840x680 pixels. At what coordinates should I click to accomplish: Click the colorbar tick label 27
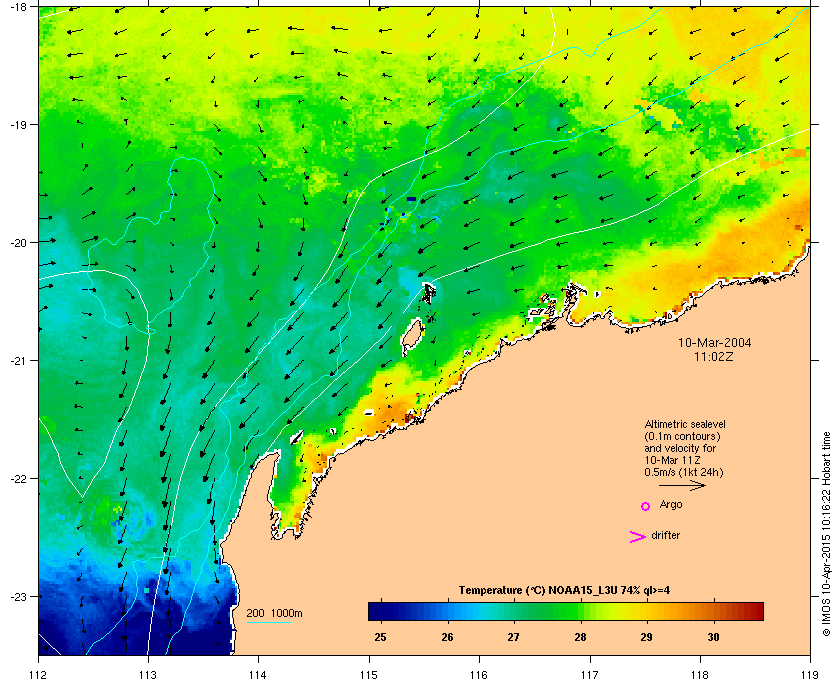tap(514, 637)
